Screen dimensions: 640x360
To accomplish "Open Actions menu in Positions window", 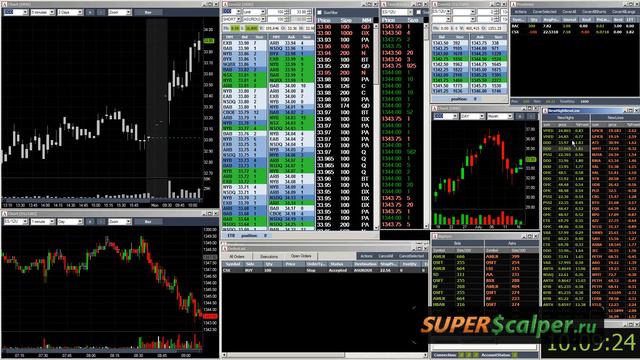I will [521, 12].
